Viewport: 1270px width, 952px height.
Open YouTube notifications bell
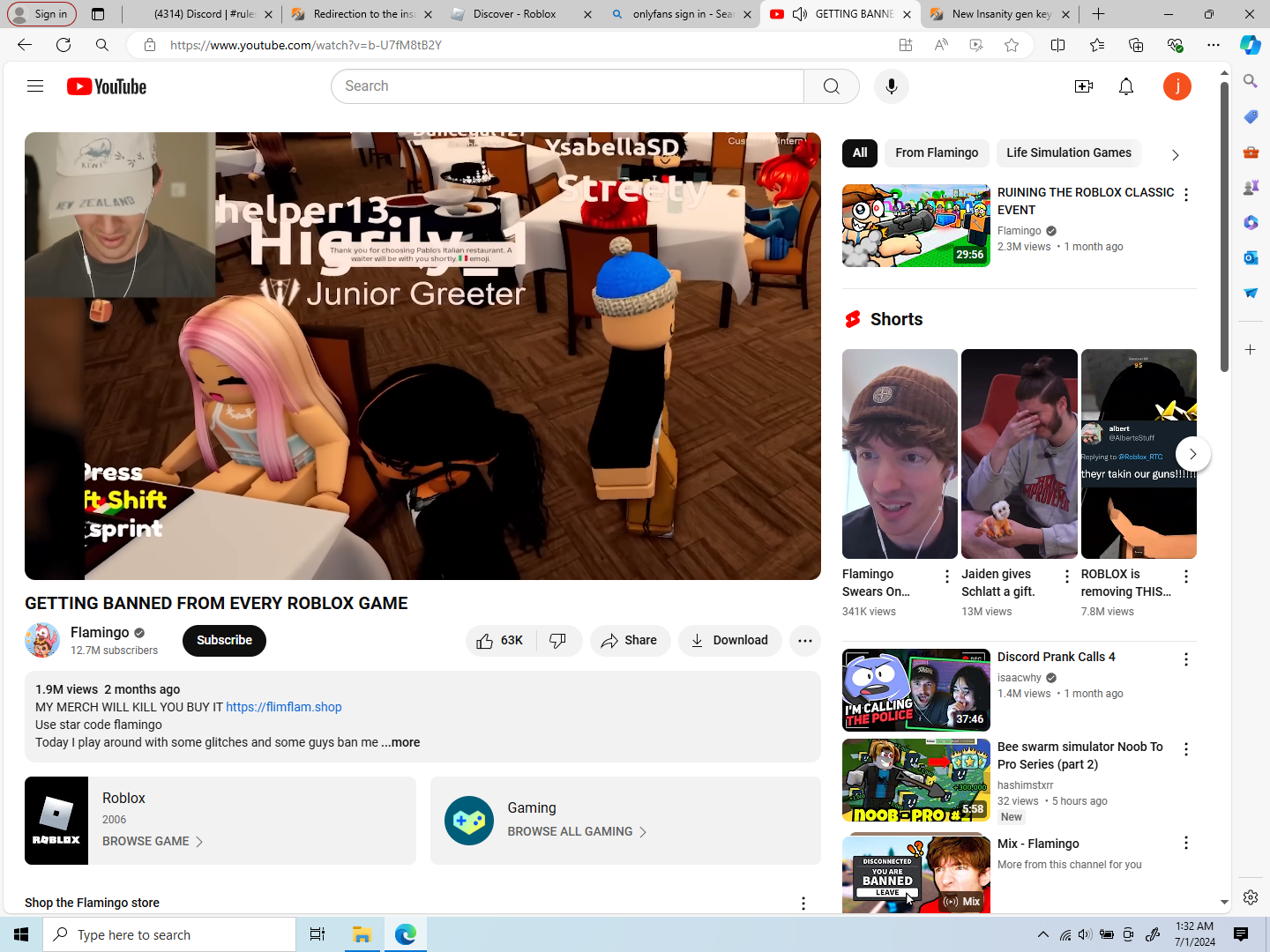[1126, 86]
